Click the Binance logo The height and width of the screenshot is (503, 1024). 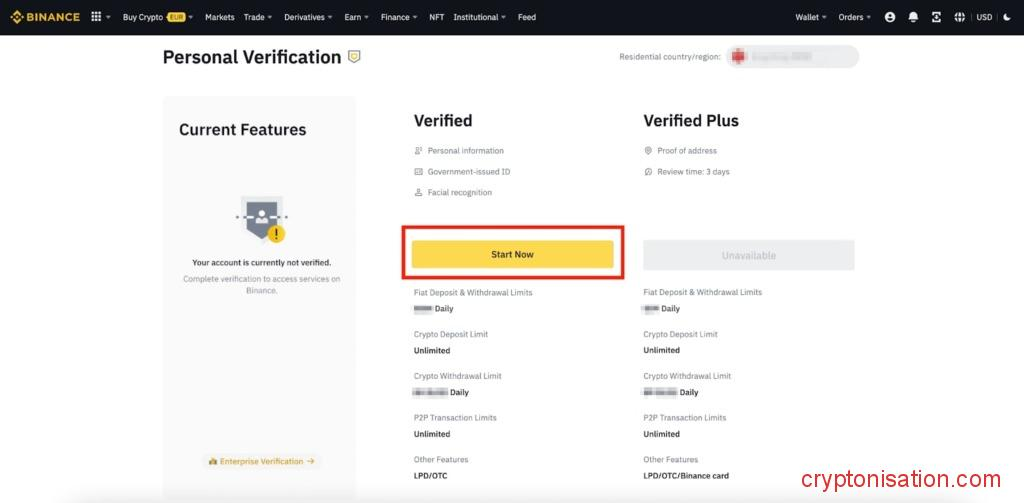(45, 17)
